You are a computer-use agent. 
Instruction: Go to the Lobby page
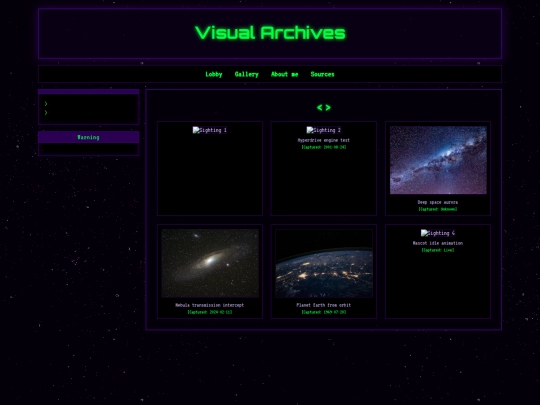(214, 74)
